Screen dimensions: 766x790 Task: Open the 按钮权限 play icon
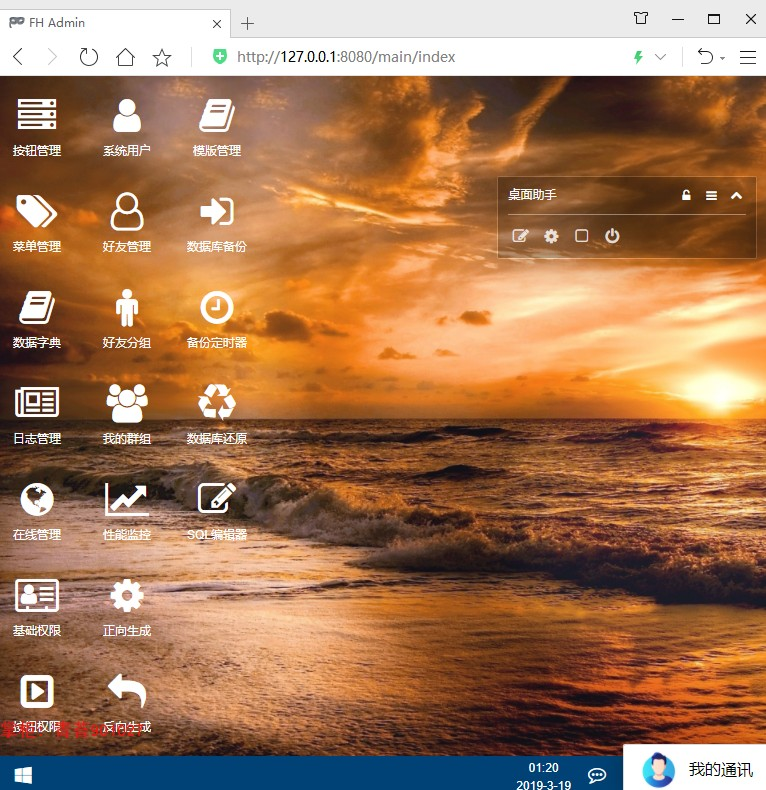37,691
